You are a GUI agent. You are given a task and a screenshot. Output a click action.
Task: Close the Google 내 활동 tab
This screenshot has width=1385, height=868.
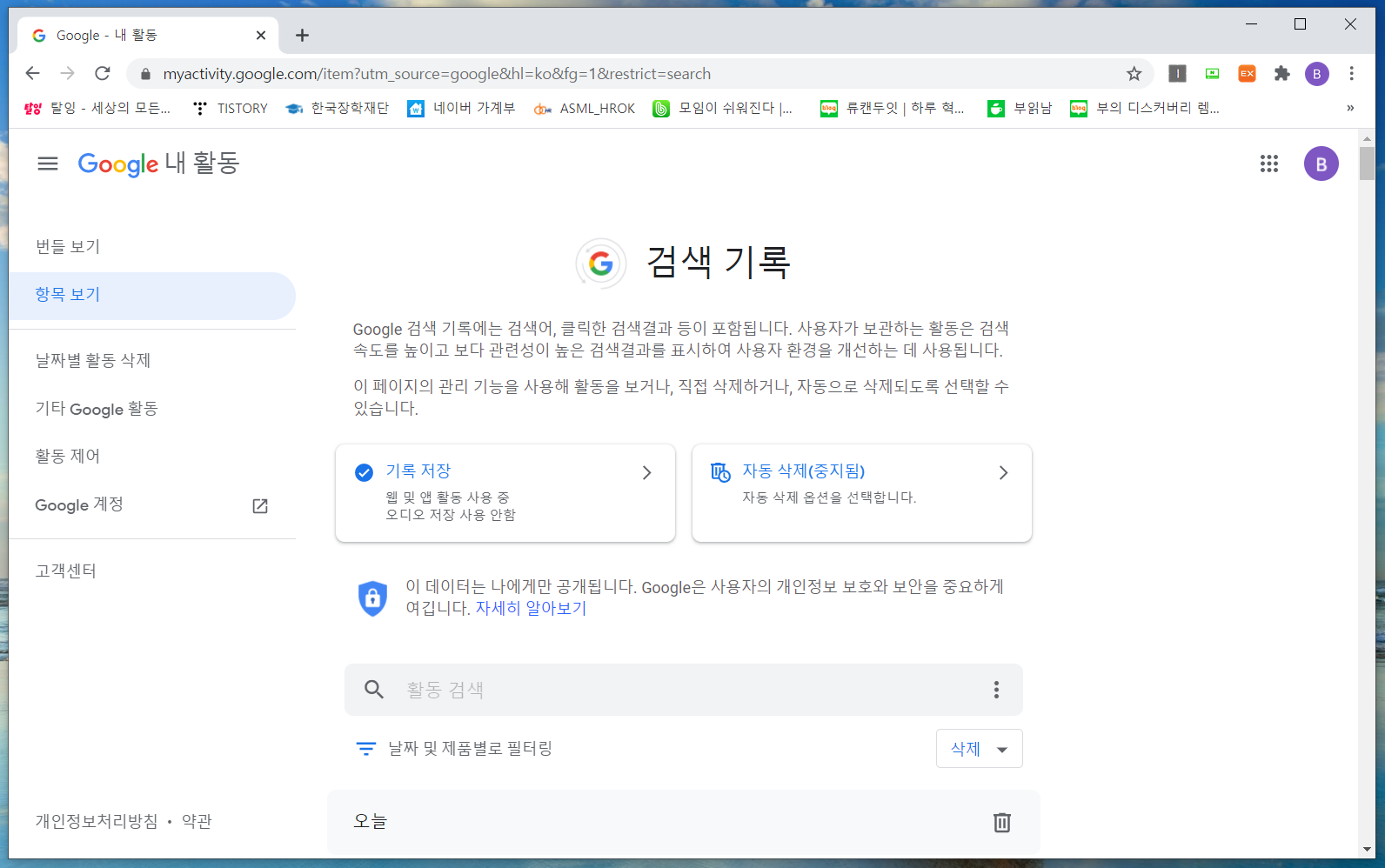click(x=261, y=35)
